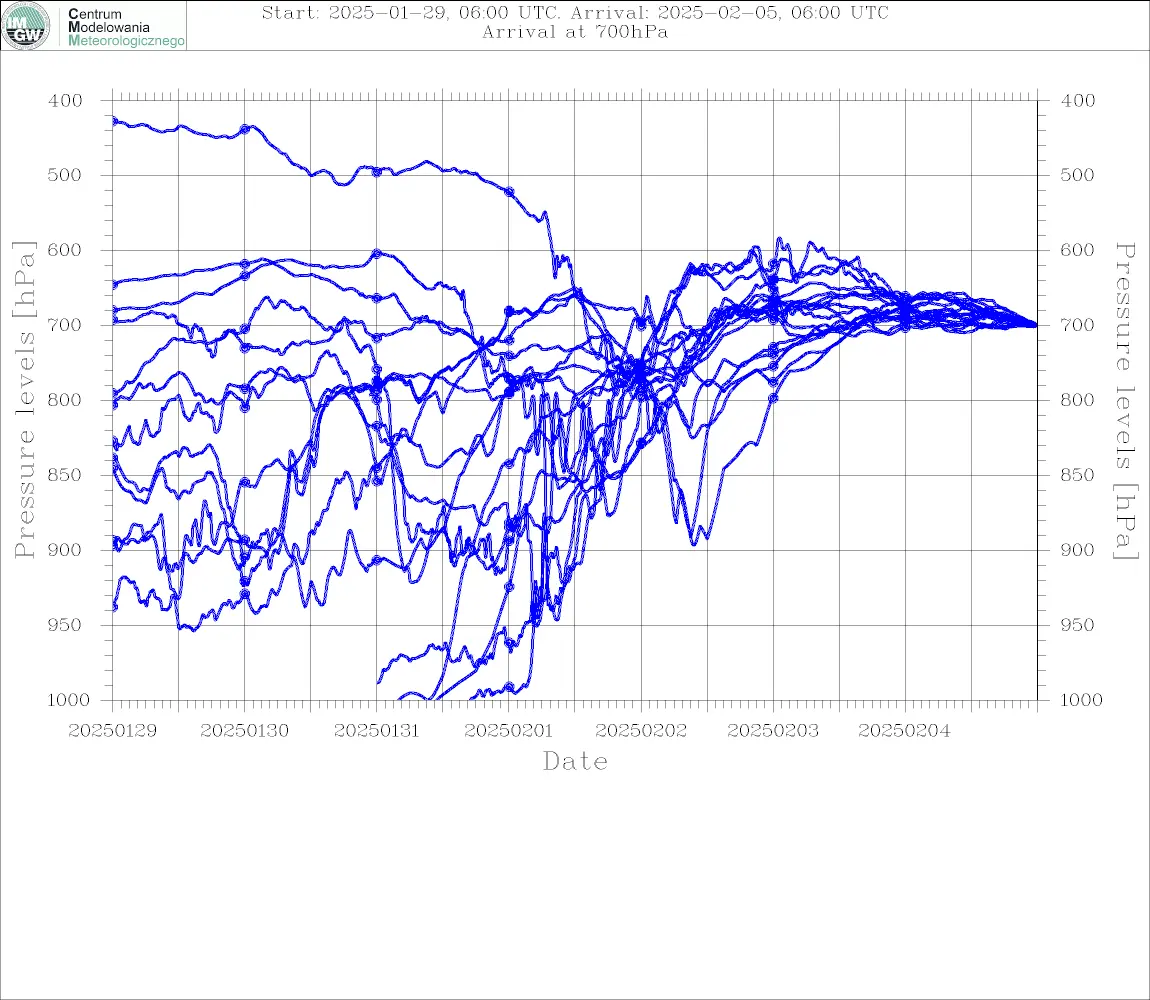Select the Start and Arrival title line
1150x1000 pixels.
575,13
